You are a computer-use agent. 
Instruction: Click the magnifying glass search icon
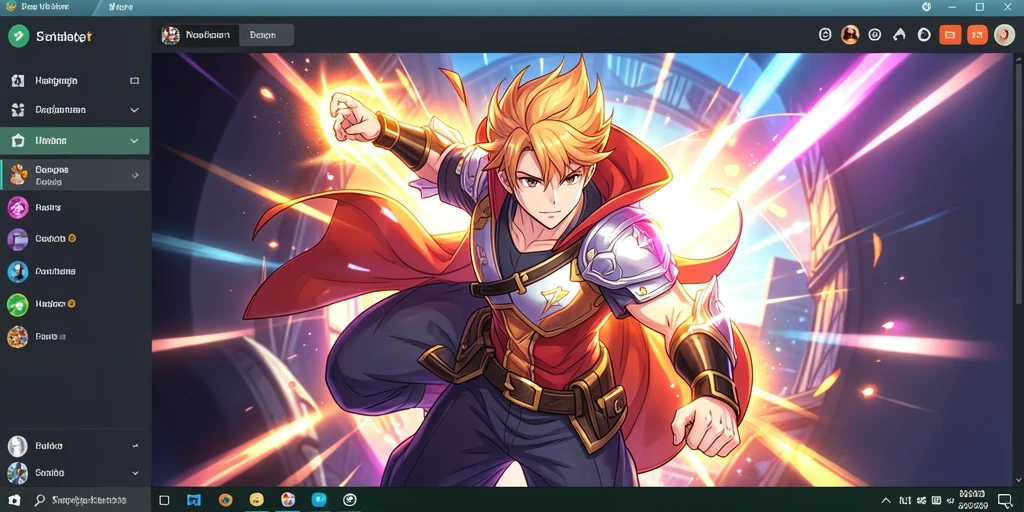pos(40,500)
